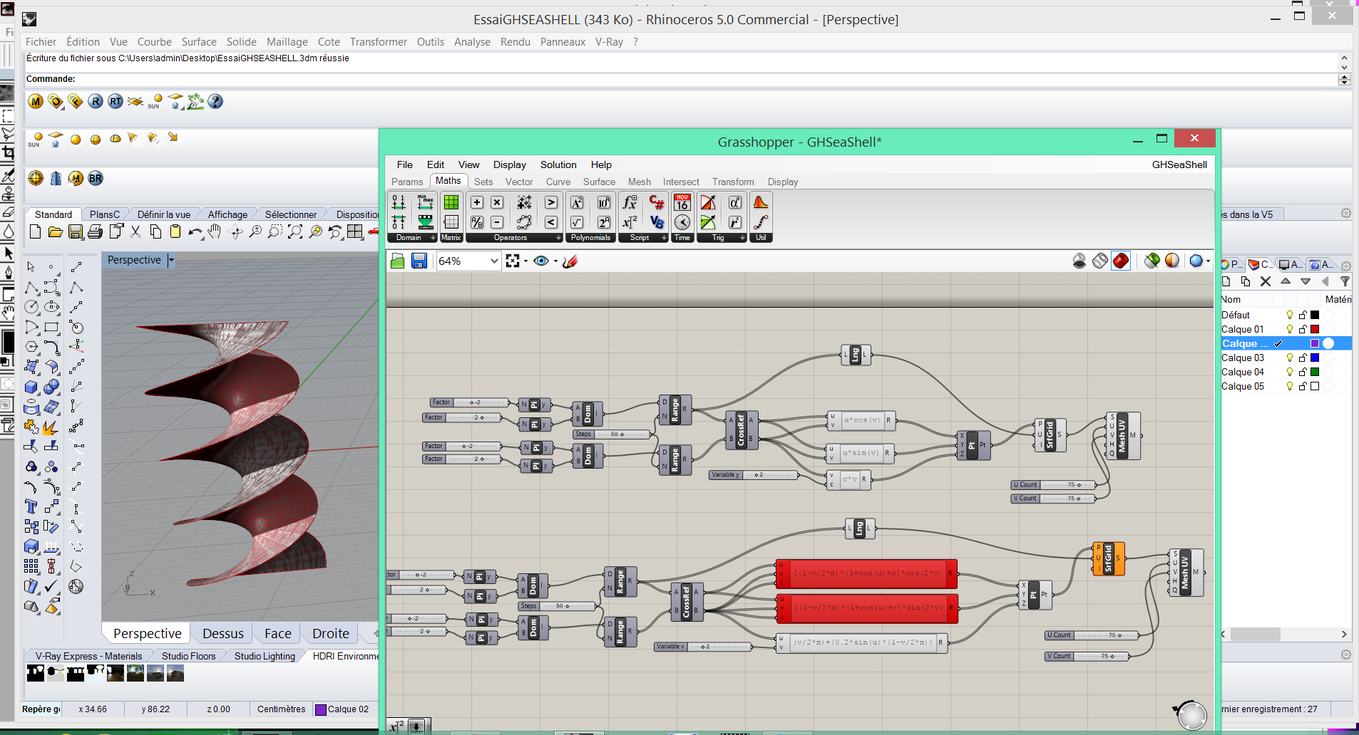Click the Grasshopper save document icon
1359x735 pixels.
[419, 261]
